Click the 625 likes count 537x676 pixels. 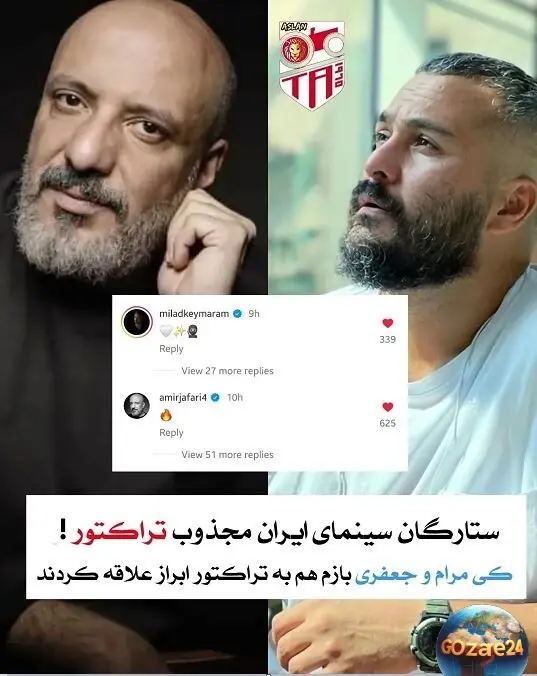tap(387, 423)
